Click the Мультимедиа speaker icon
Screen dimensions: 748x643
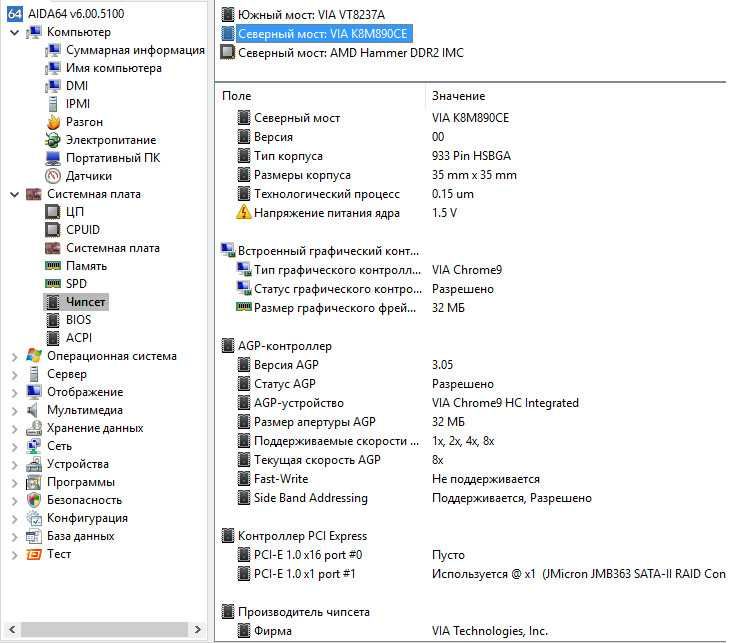[x=33, y=410]
